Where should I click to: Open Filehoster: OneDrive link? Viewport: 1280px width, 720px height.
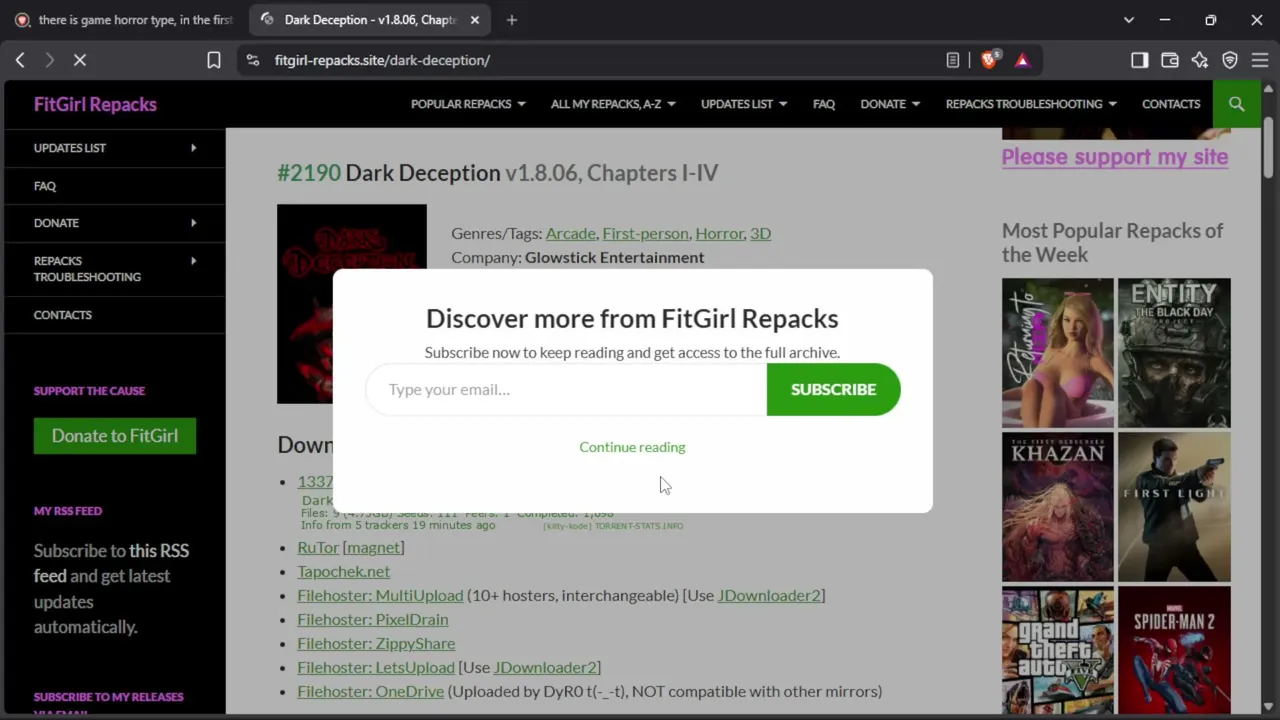pyautogui.click(x=370, y=691)
